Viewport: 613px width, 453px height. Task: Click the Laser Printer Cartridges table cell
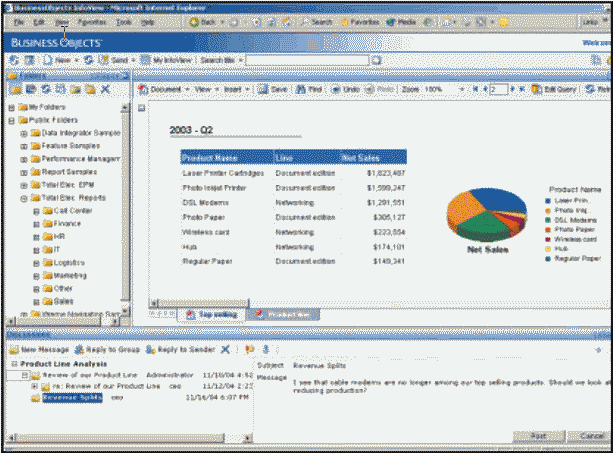tap(223, 173)
